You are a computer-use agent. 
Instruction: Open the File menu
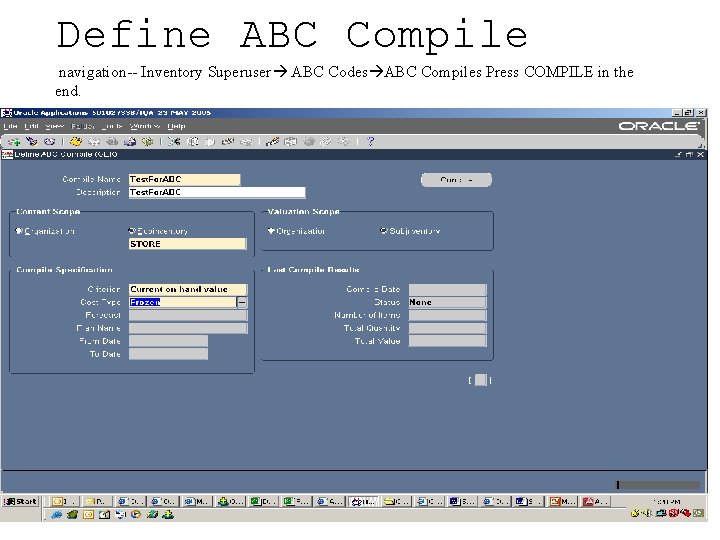tap(10, 126)
